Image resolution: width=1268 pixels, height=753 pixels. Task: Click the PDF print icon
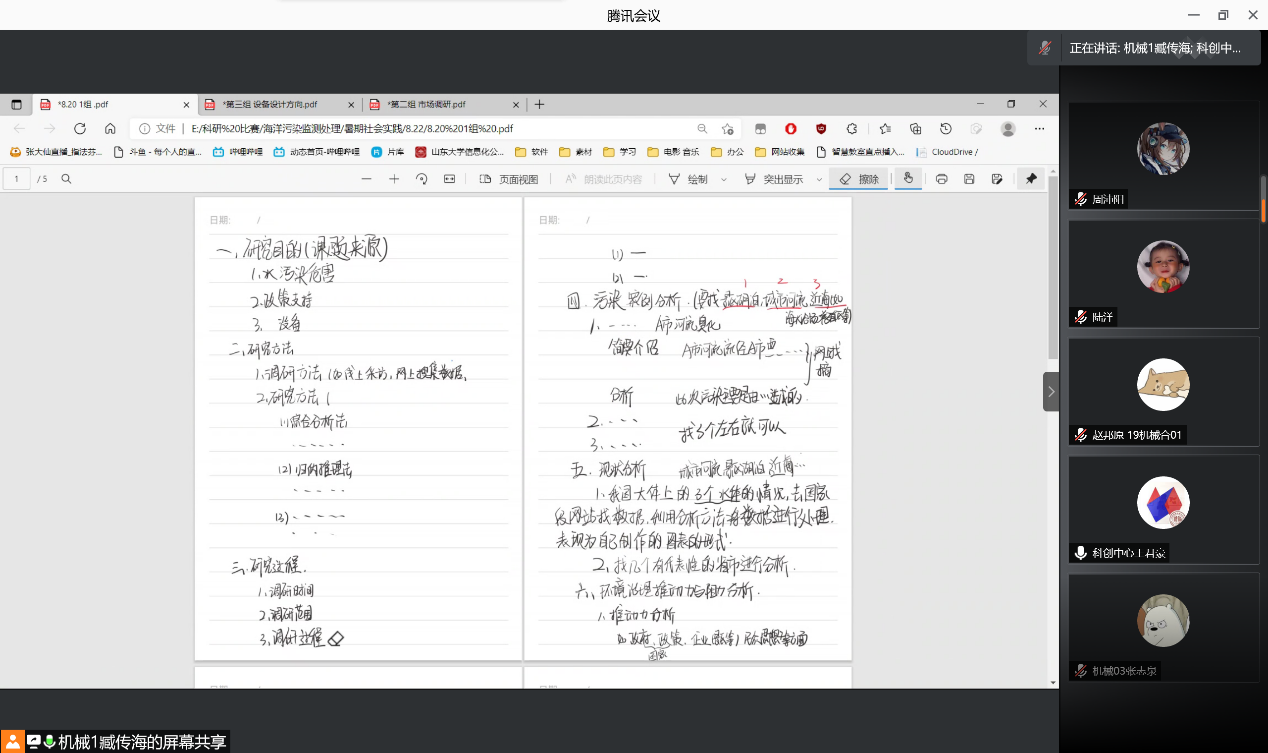[x=941, y=179]
